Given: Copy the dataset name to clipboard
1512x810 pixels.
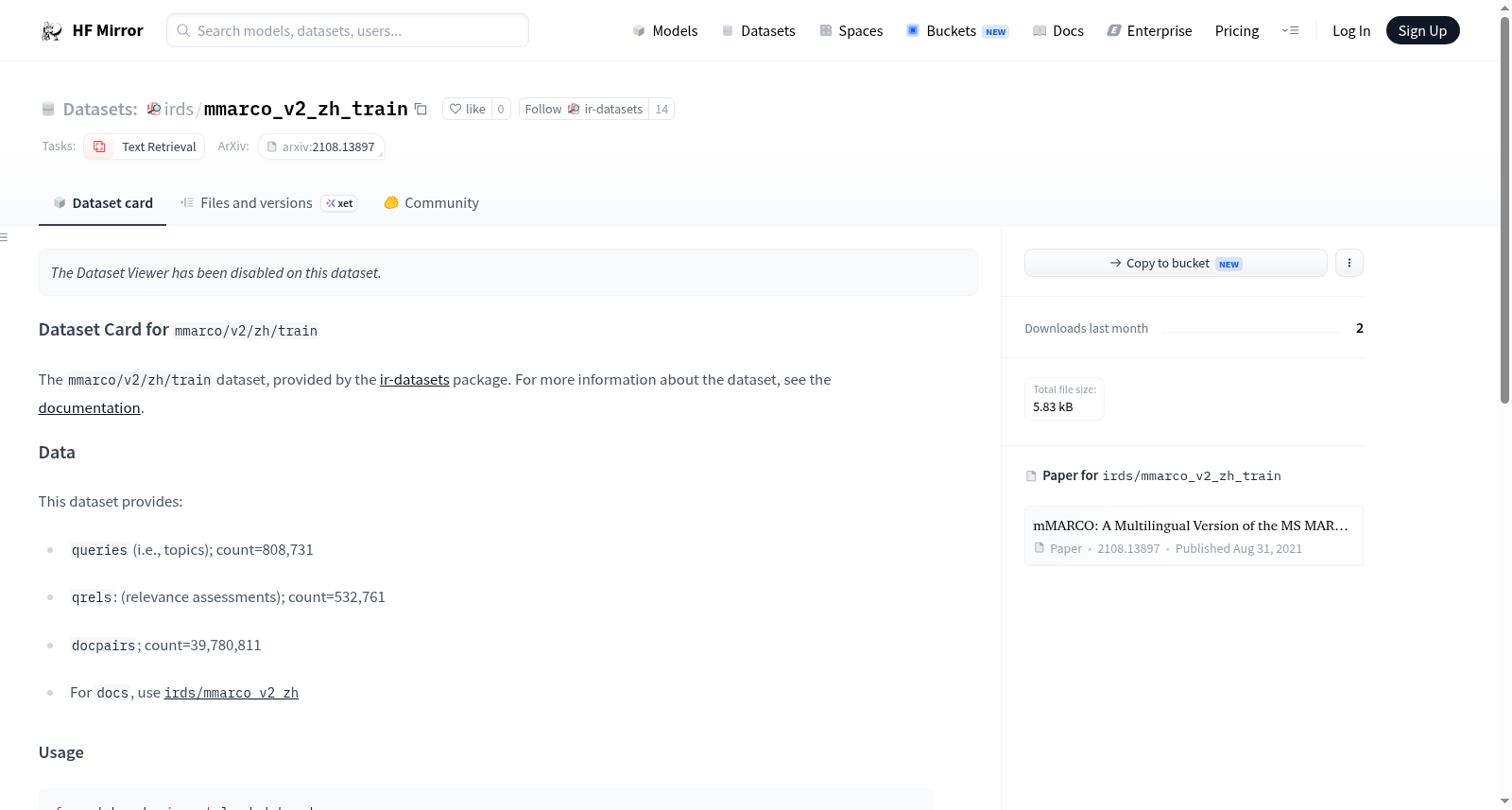Looking at the screenshot, I should pos(421,110).
